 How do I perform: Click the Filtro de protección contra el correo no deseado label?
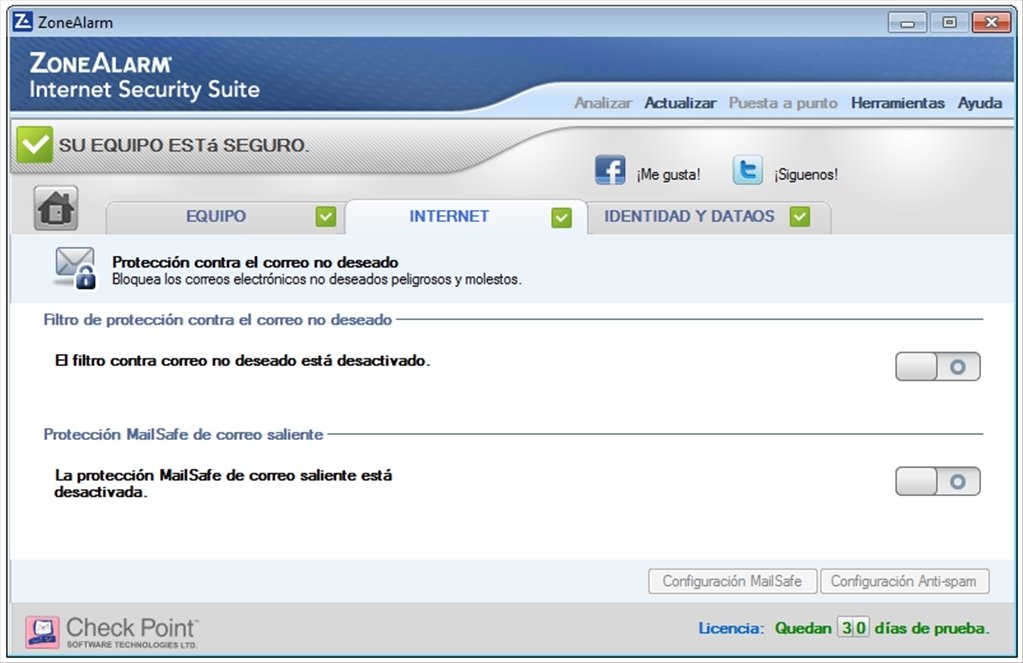coord(218,320)
